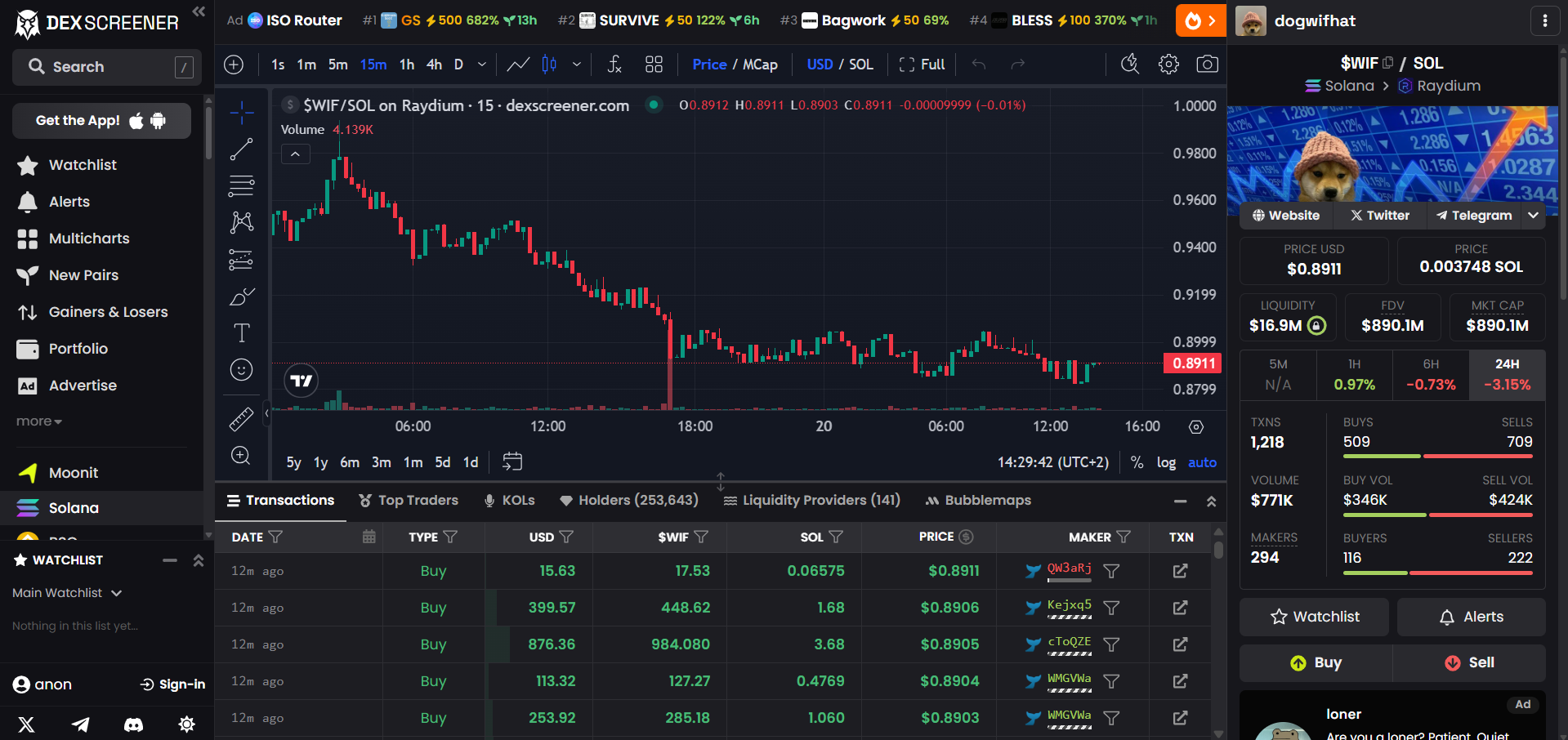Open the Holders tab
Image resolution: width=1568 pixels, height=740 pixels.
[x=628, y=500]
